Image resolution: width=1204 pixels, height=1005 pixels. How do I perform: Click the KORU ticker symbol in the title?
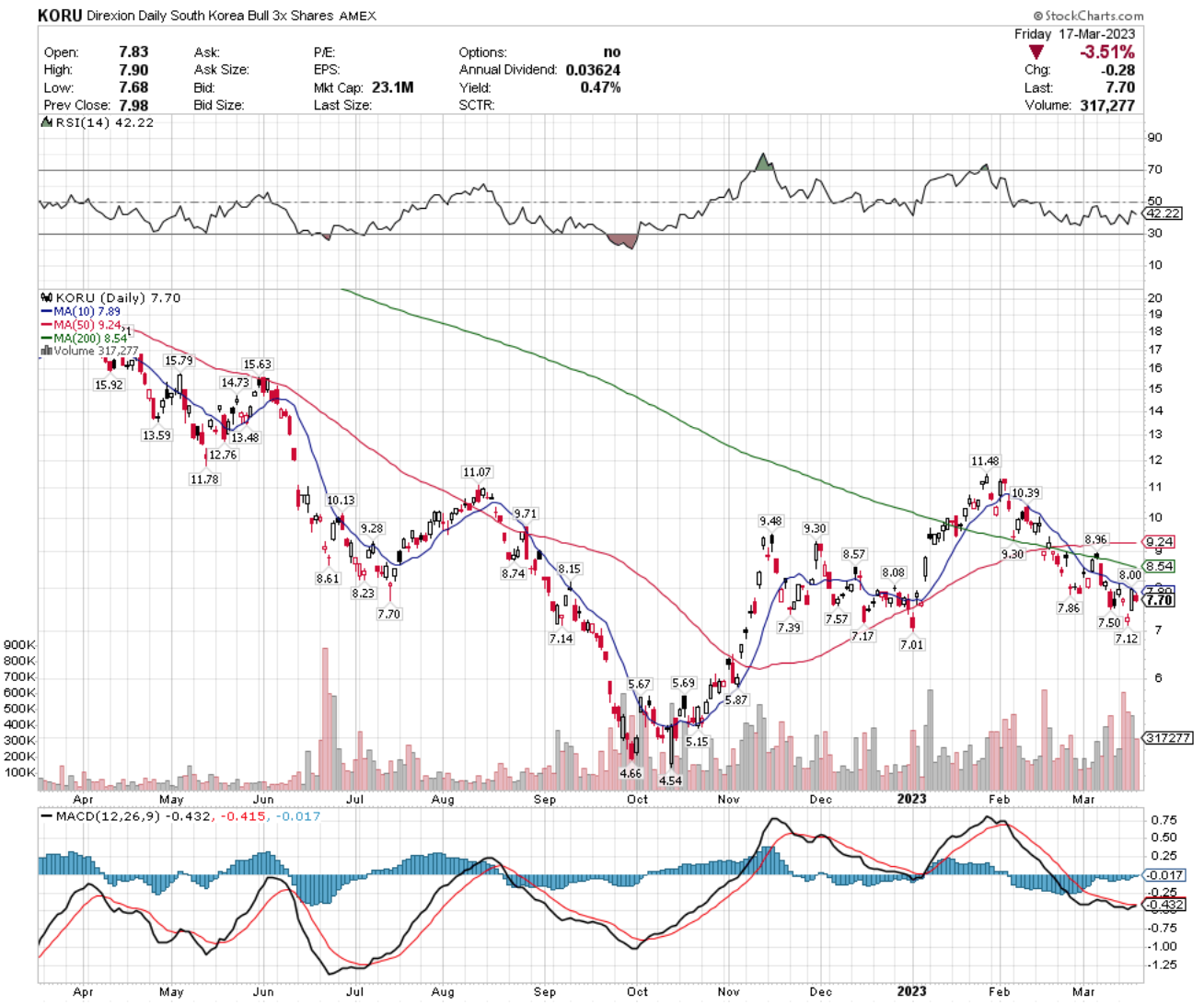[60, 16]
